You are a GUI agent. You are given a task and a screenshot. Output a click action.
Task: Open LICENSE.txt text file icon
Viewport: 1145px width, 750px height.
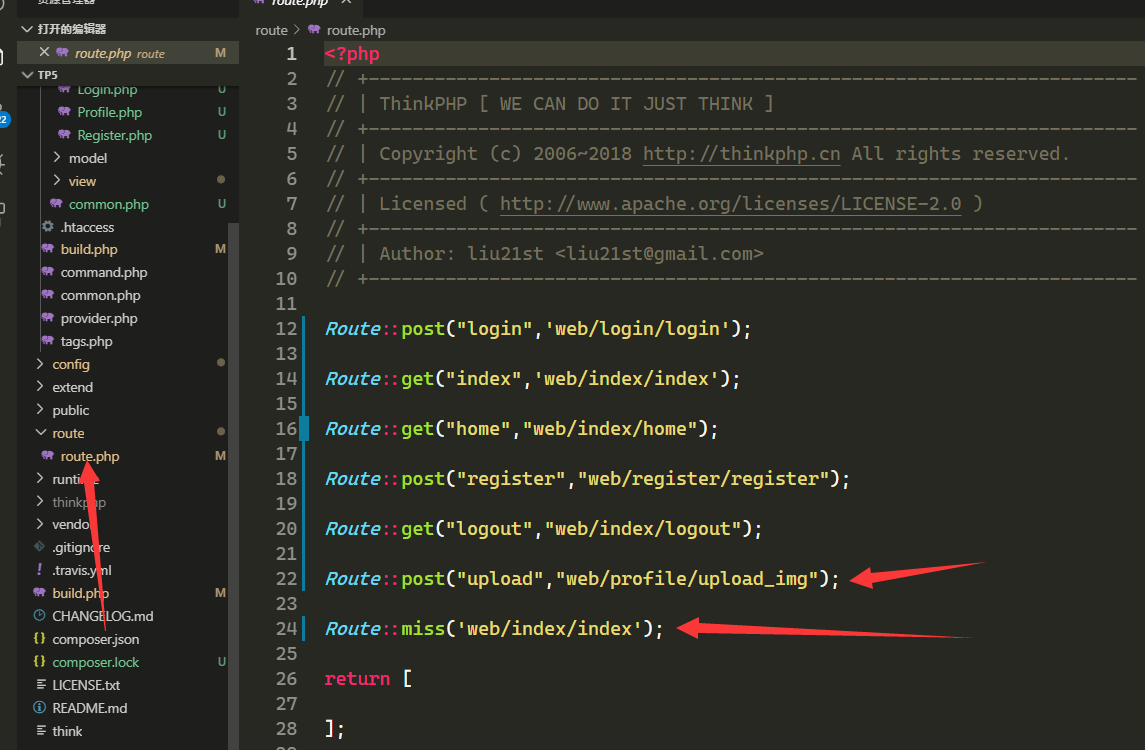(x=39, y=685)
